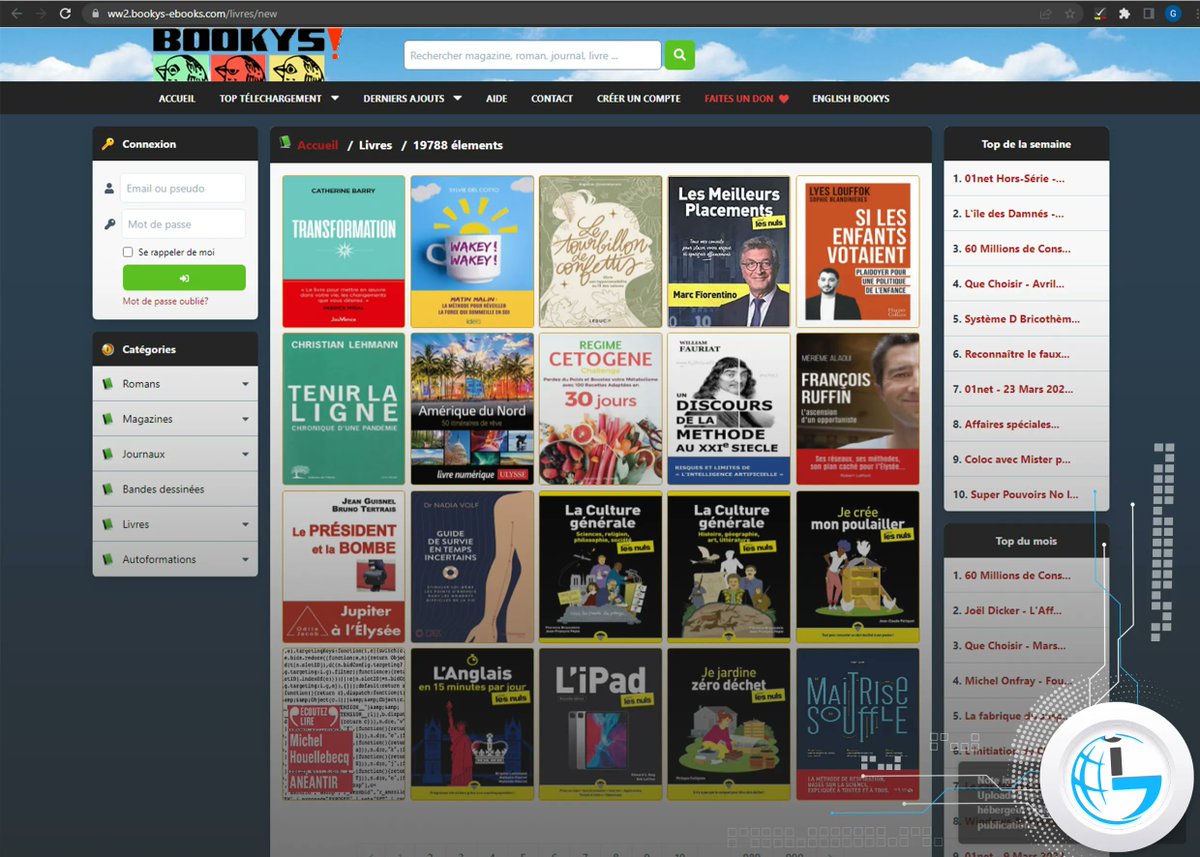
Task: Expand the Top Téléchargement dropdown
Action: pos(279,98)
